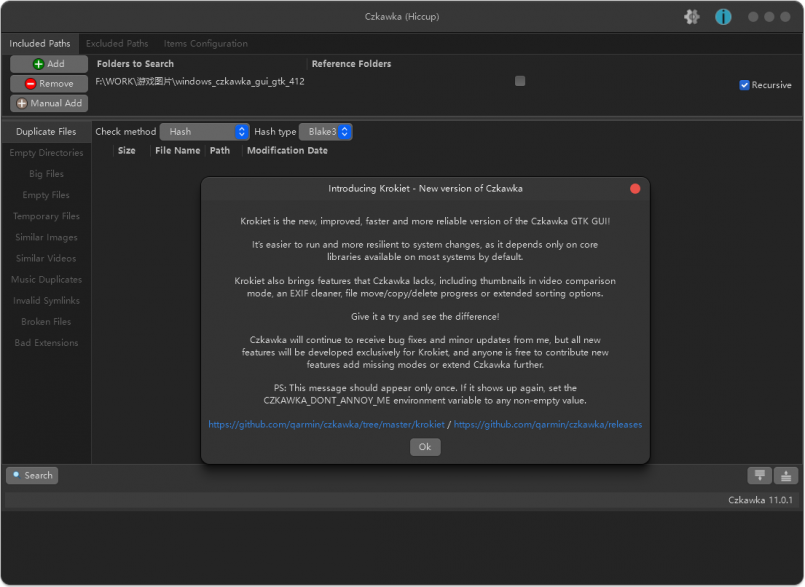Image resolution: width=805 pixels, height=587 pixels.
Task: Click the green plus Add icon
Action: click(x=39, y=64)
